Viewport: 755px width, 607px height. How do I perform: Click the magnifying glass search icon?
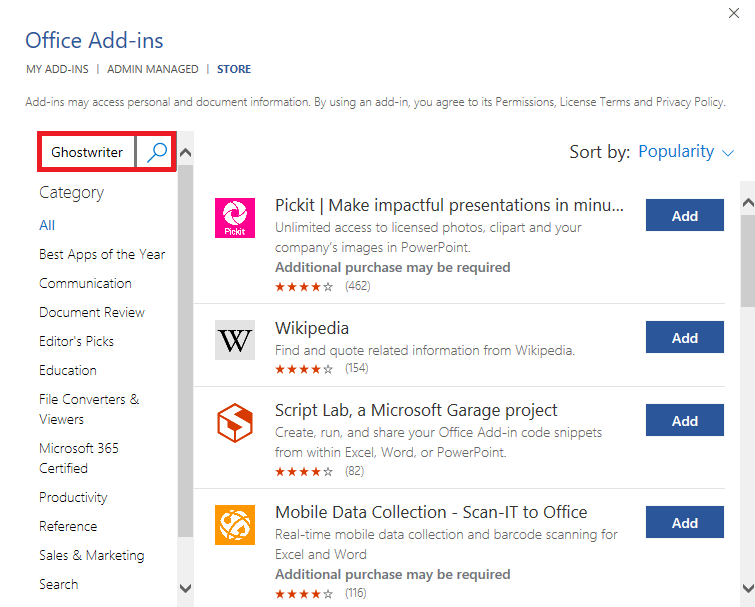tap(156, 152)
